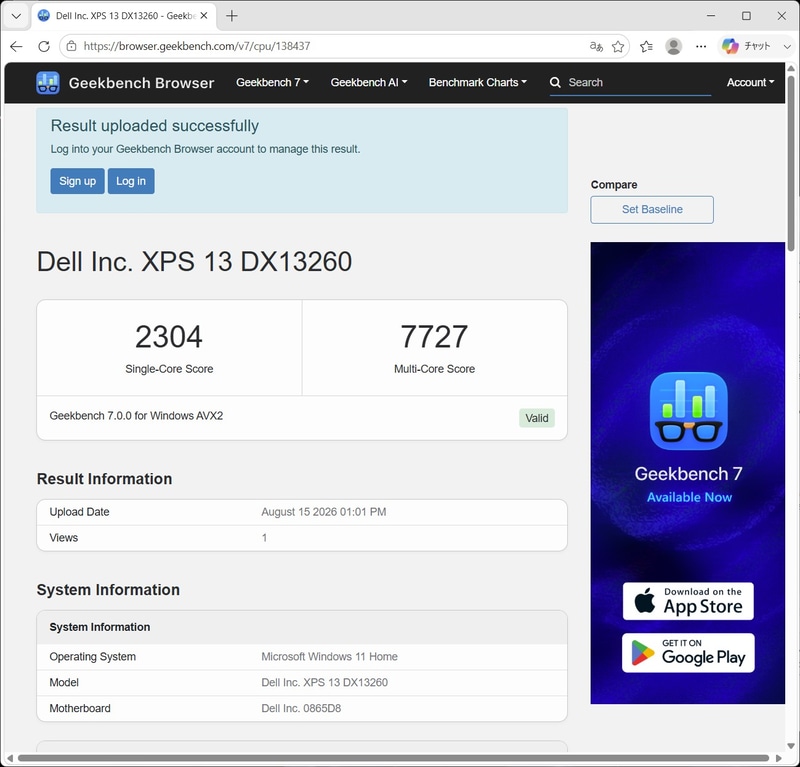
Task: Click the browser back arrow
Action: [x=16, y=46]
